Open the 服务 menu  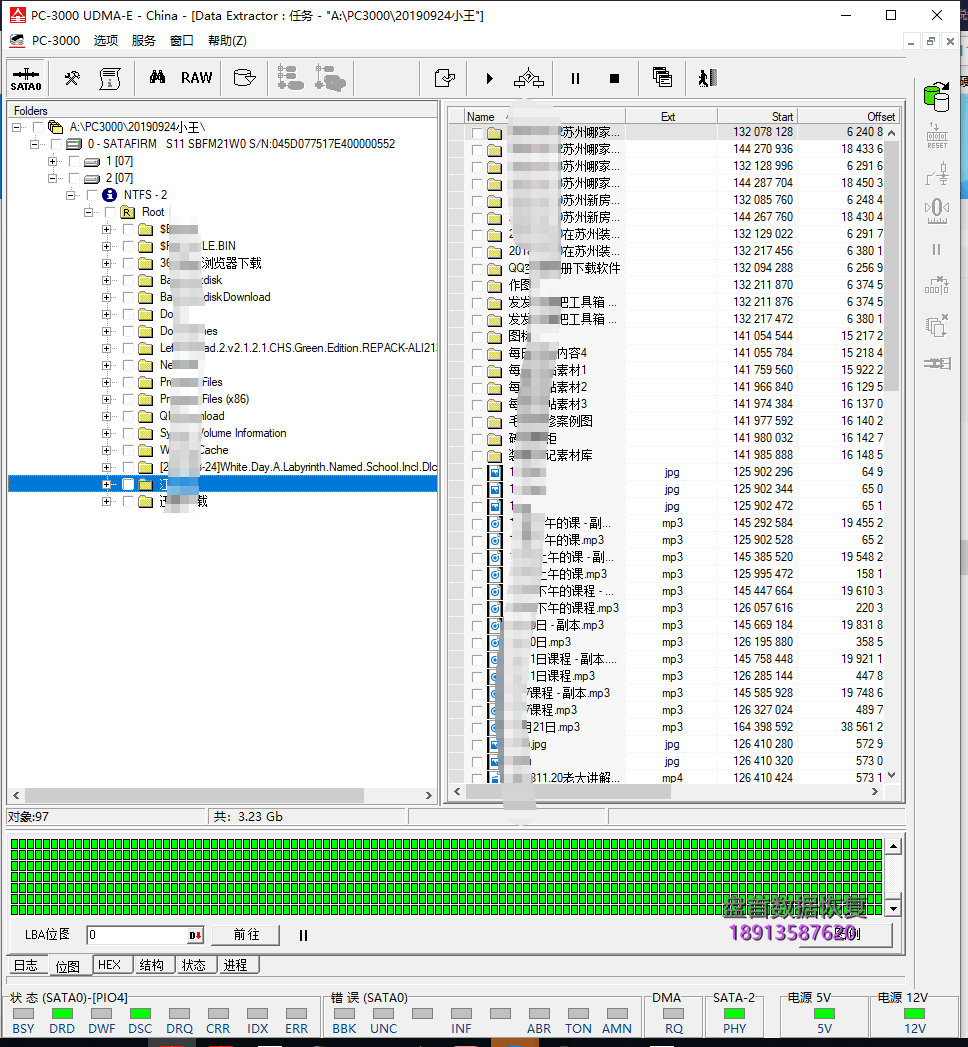coord(144,41)
